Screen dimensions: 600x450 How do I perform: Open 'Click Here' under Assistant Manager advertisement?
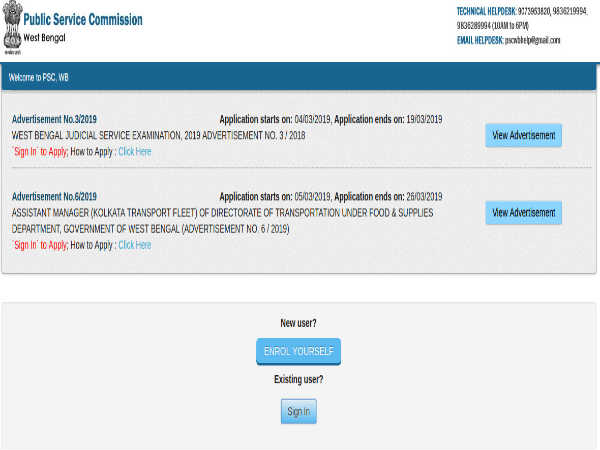click(135, 245)
